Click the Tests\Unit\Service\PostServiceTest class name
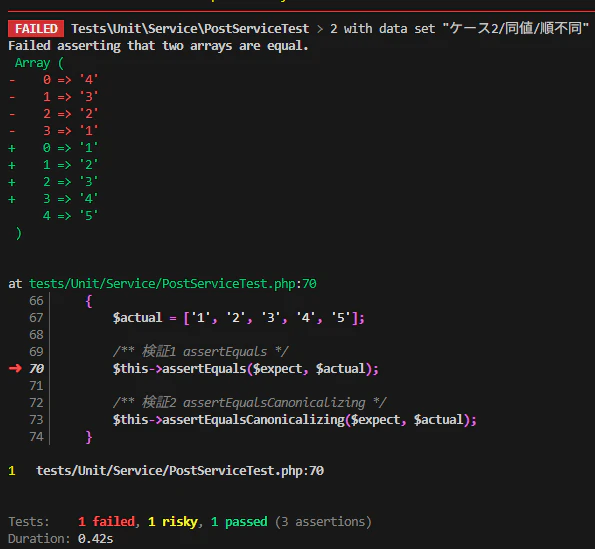595x549 pixels. [190, 28]
